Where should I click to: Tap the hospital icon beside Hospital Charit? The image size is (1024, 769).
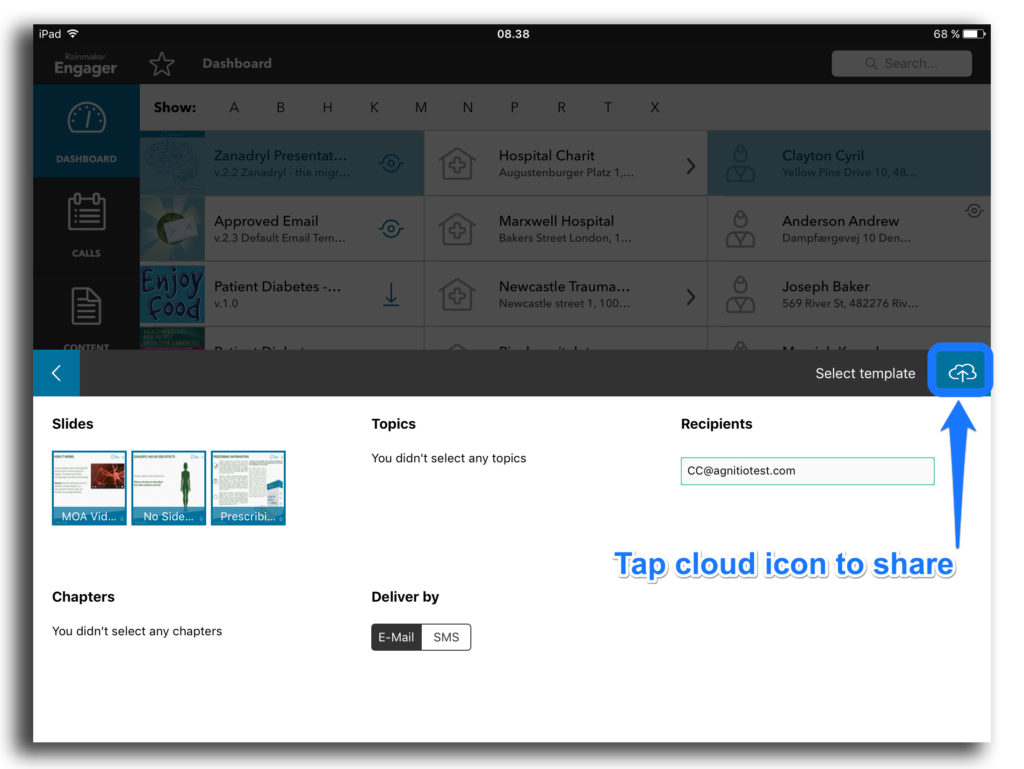pos(457,163)
